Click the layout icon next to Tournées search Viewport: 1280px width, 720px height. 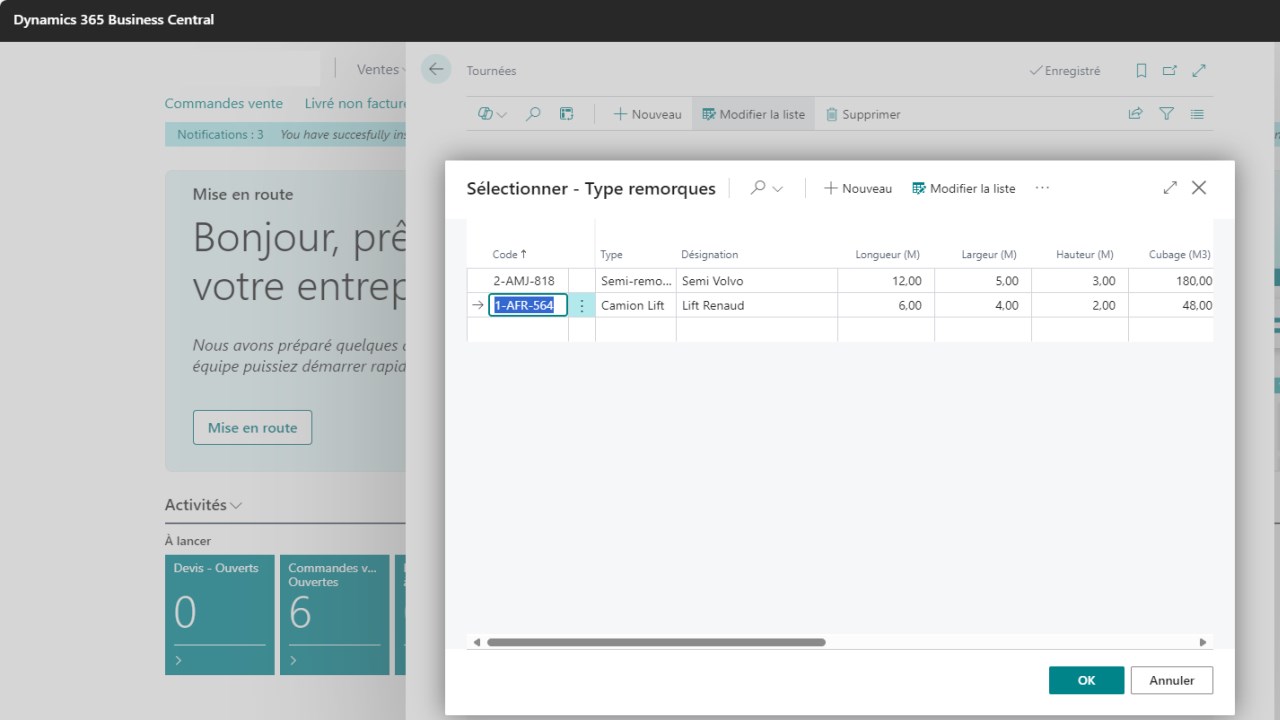point(566,114)
